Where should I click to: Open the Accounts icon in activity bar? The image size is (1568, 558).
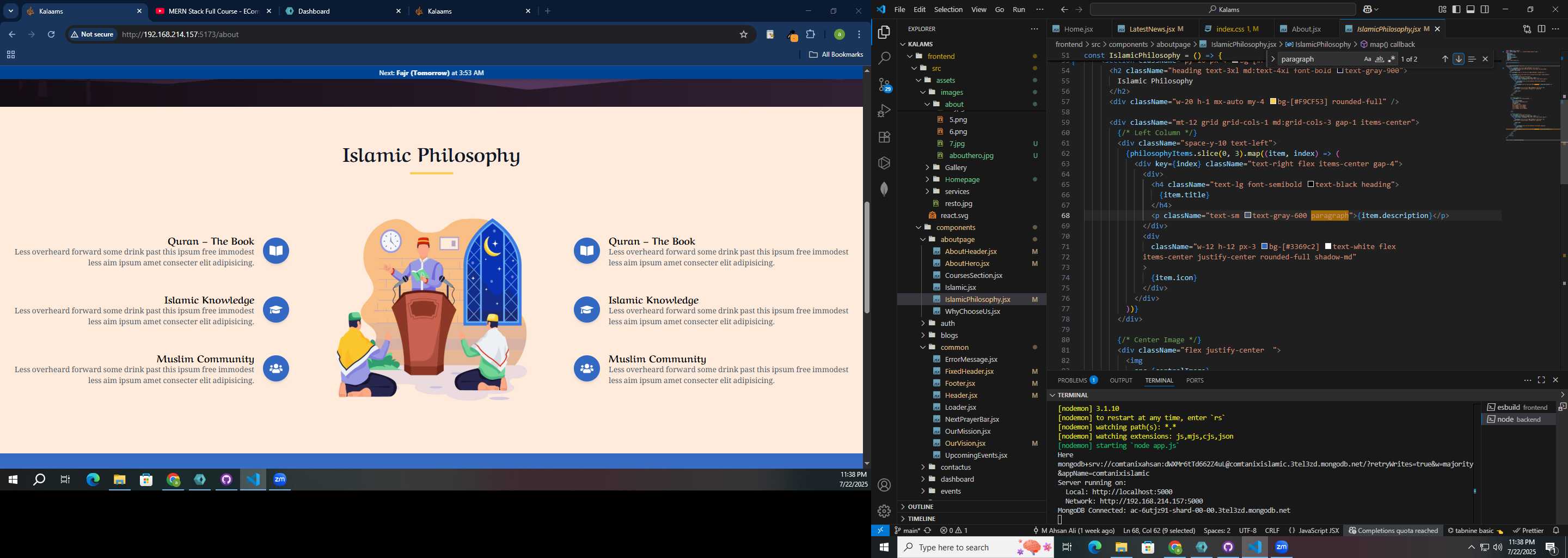884,485
